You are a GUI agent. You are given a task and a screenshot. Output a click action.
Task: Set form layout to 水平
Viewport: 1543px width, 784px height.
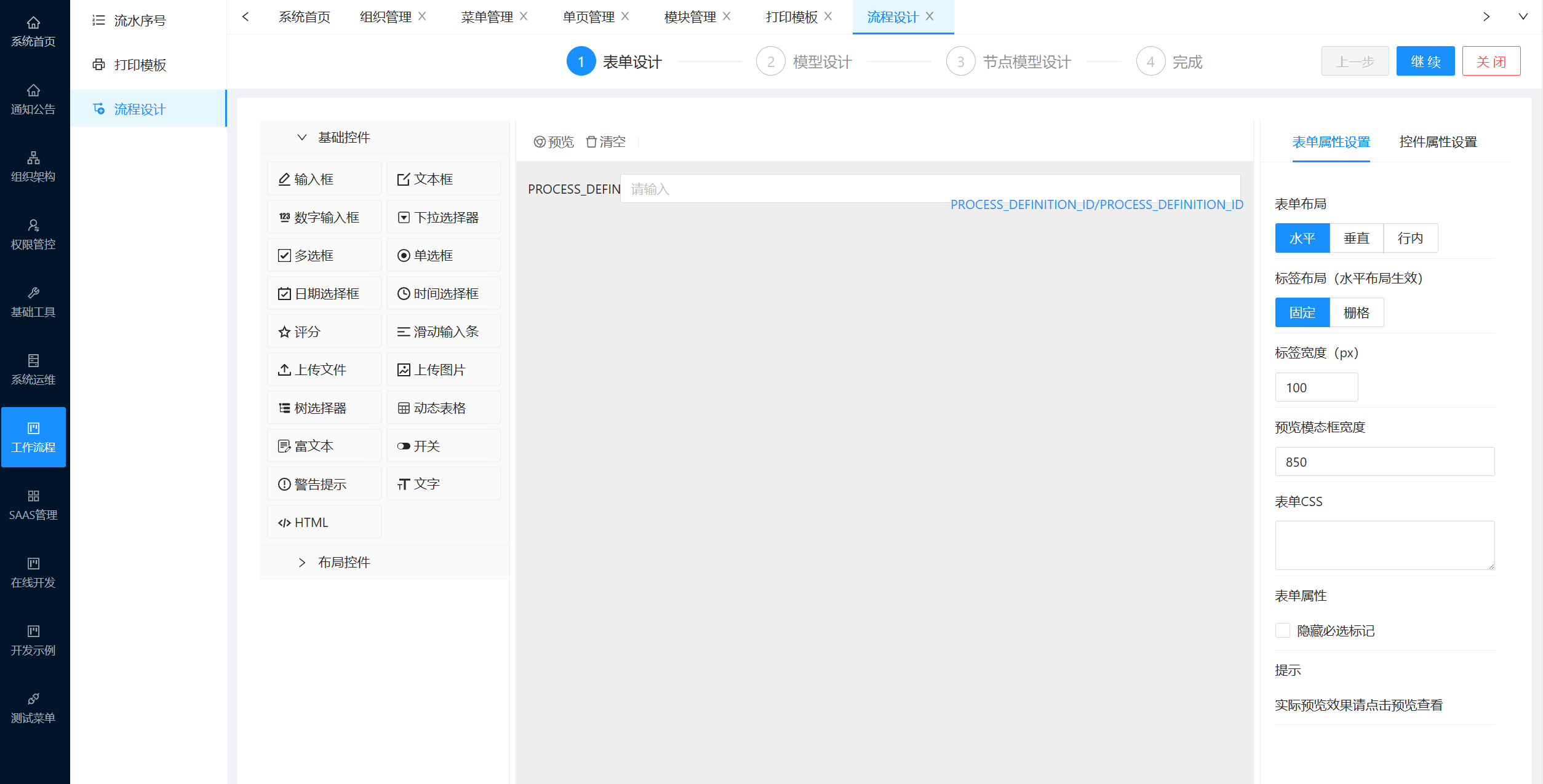[1302, 238]
